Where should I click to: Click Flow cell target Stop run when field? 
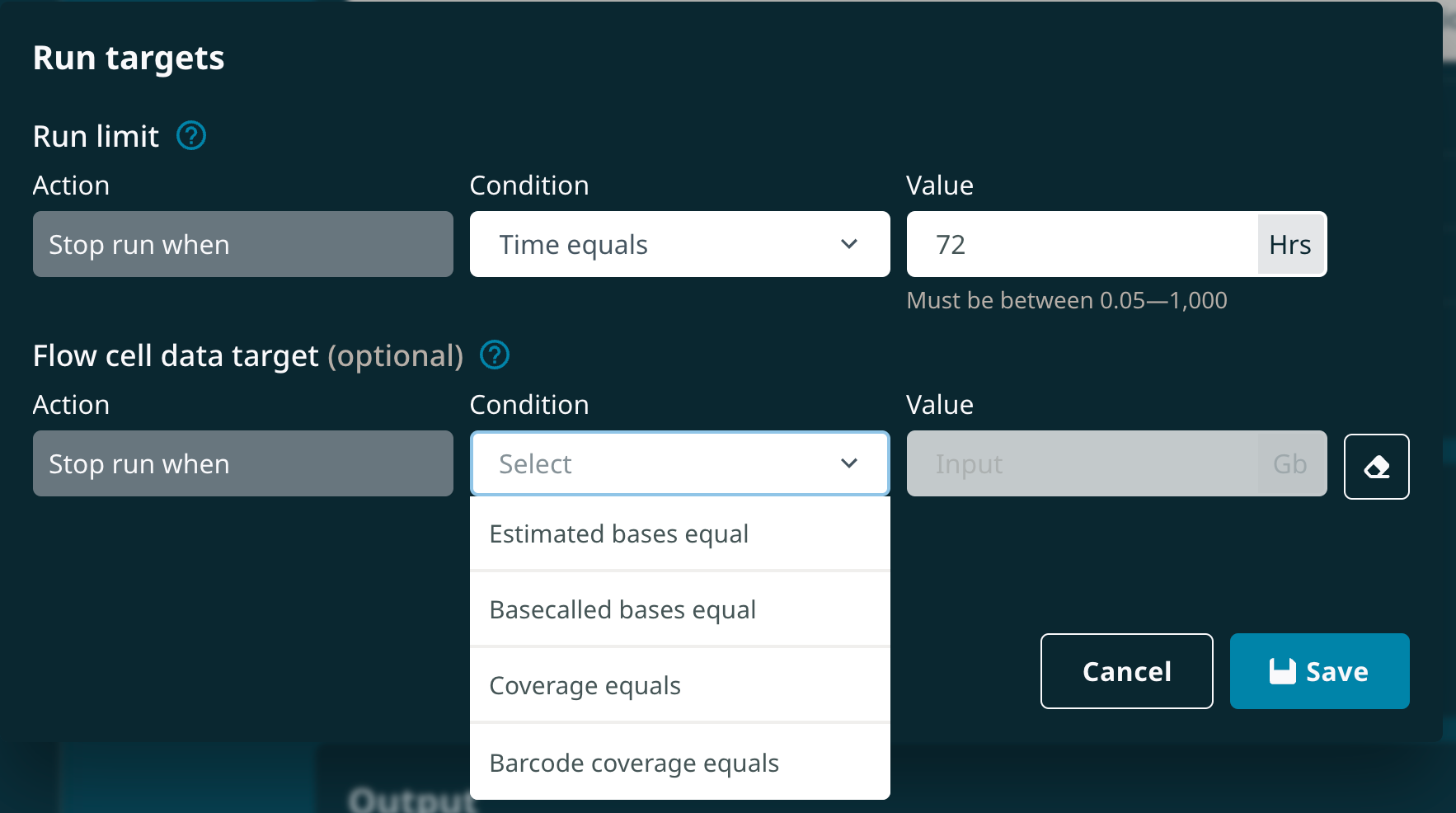click(x=242, y=463)
